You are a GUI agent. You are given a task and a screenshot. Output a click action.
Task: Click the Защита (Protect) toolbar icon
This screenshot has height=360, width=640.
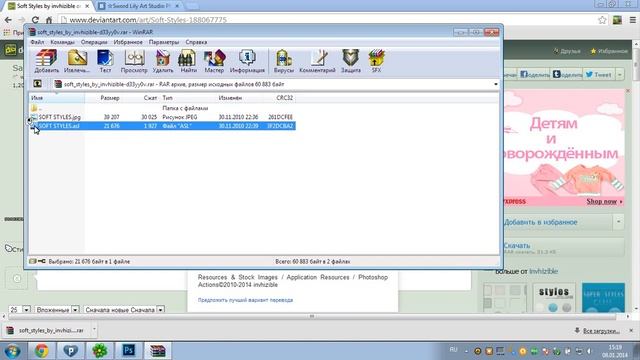click(x=351, y=61)
